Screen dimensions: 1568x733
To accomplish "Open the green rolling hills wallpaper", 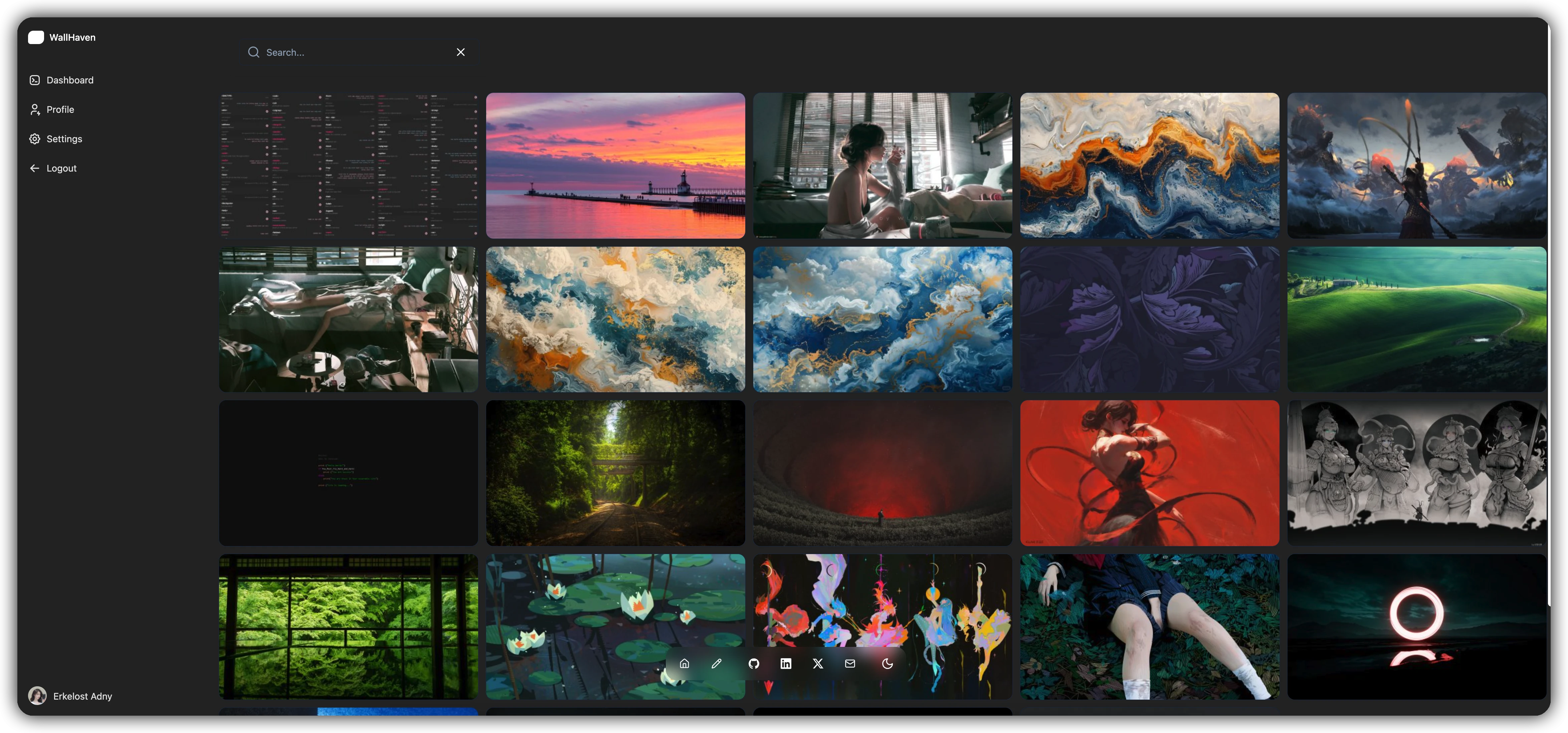I will click(1417, 319).
